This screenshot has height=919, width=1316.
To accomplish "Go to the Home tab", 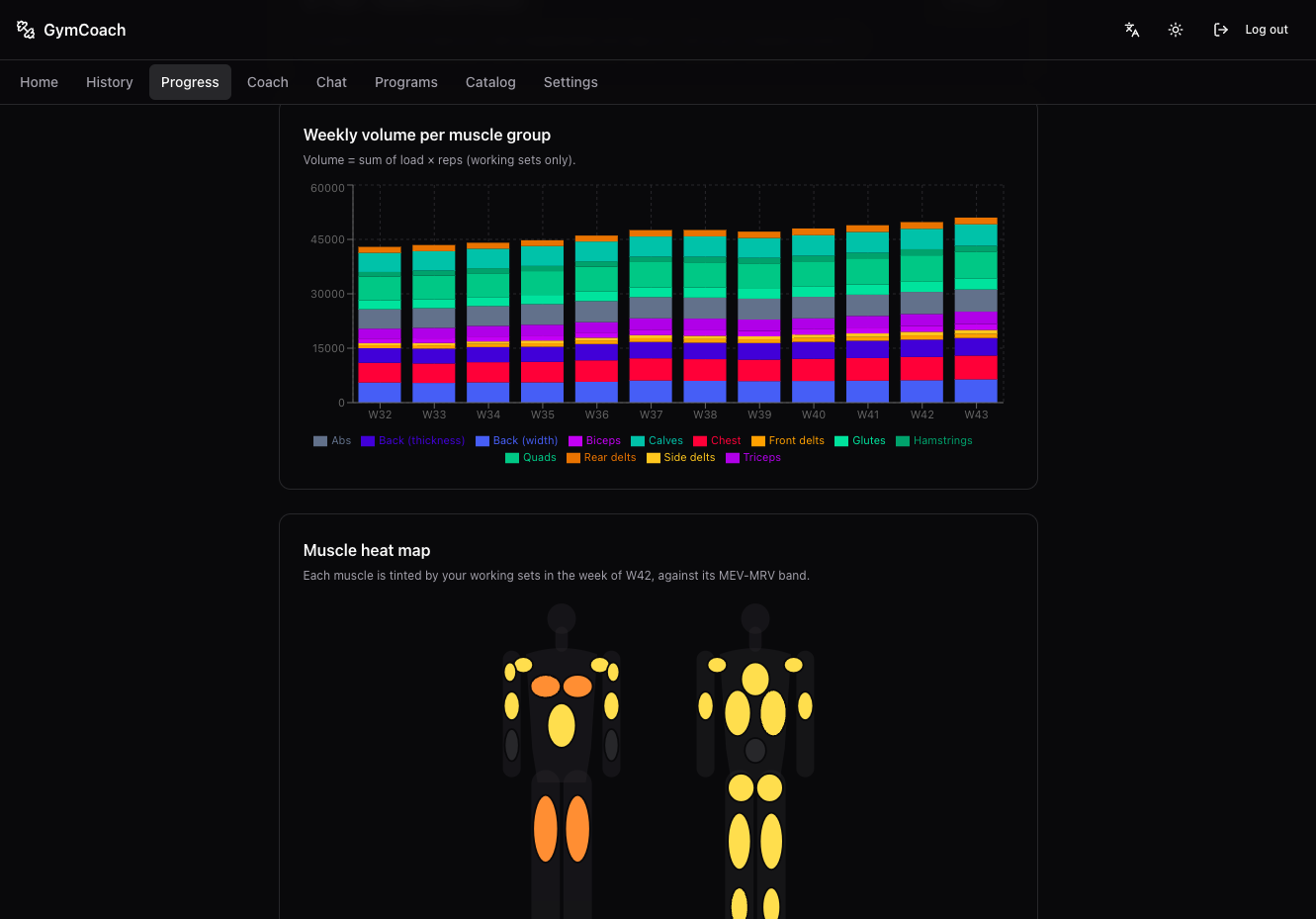I will pyautogui.click(x=40, y=82).
